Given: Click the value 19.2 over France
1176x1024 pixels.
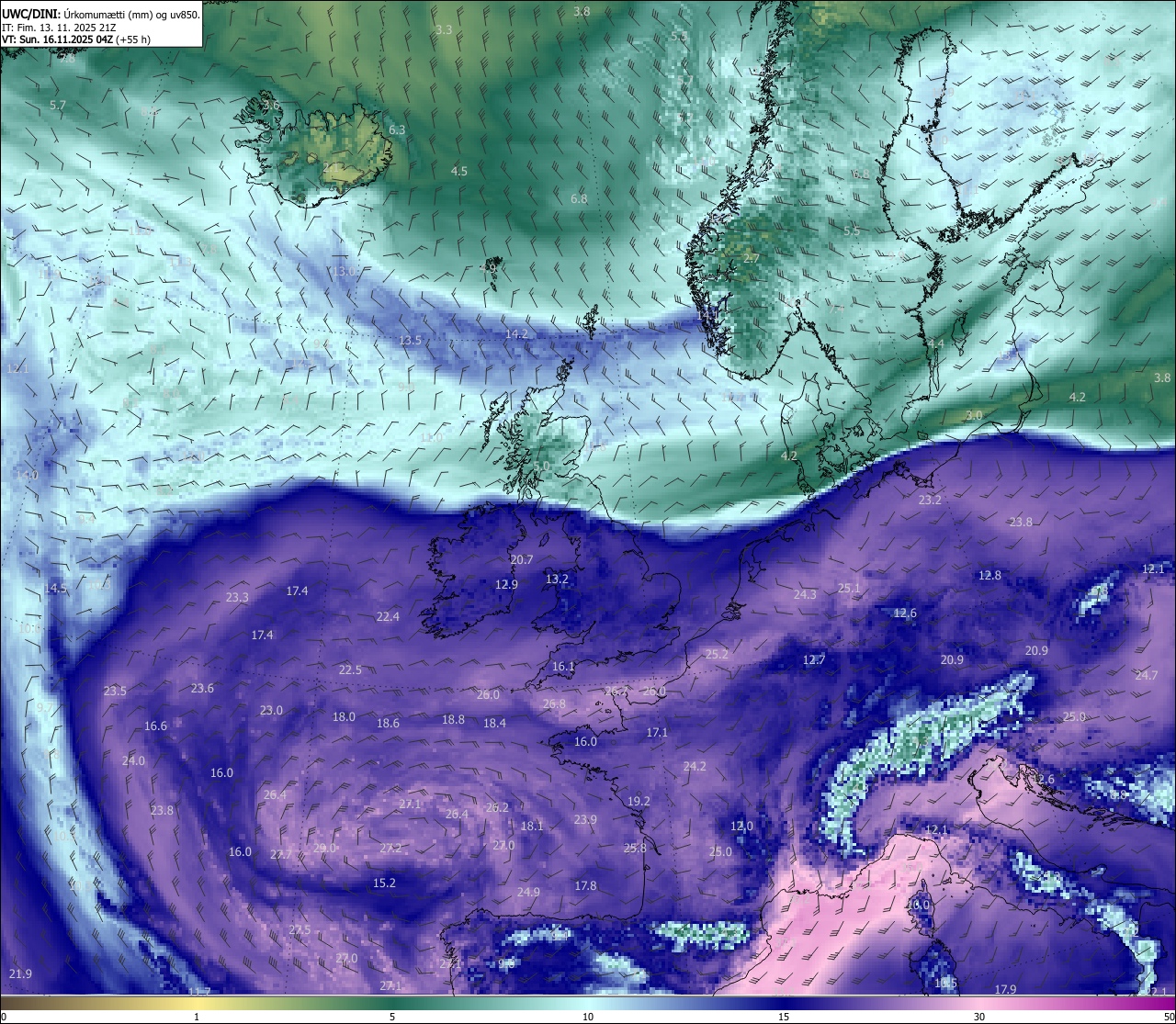Looking at the screenshot, I should pyautogui.click(x=639, y=801).
